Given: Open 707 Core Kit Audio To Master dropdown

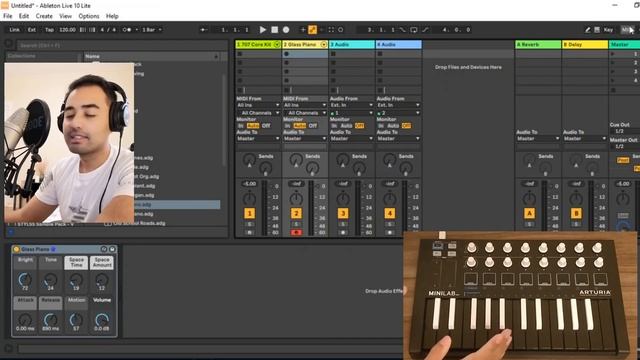Looking at the screenshot, I should [x=258, y=139].
